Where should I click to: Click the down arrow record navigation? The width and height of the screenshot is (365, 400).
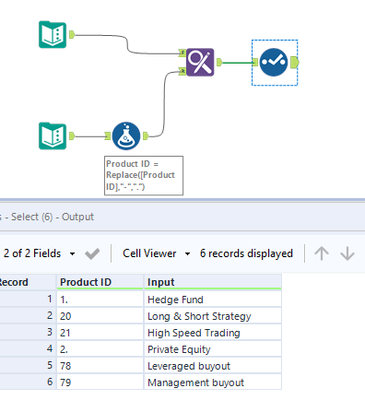pos(347,254)
